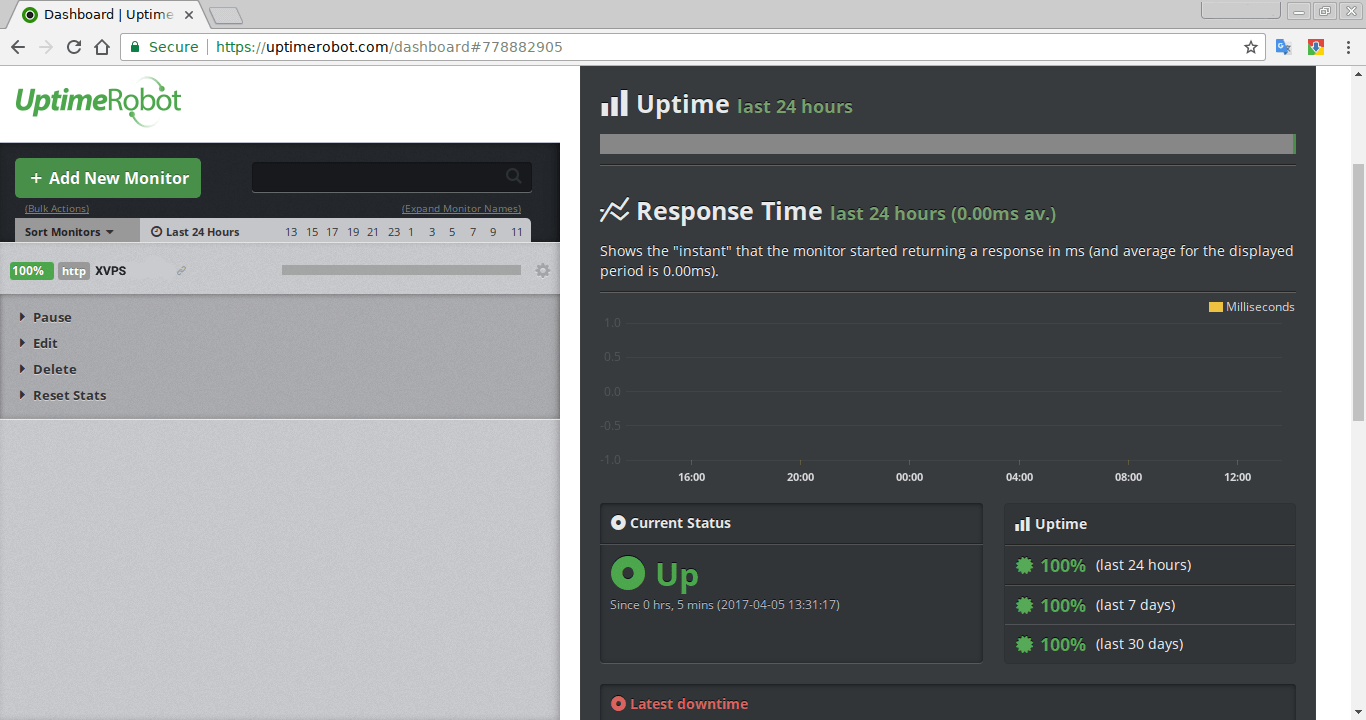This screenshot has width=1366, height=720.
Task: Open the Bulk Actions link
Action: (x=57, y=209)
